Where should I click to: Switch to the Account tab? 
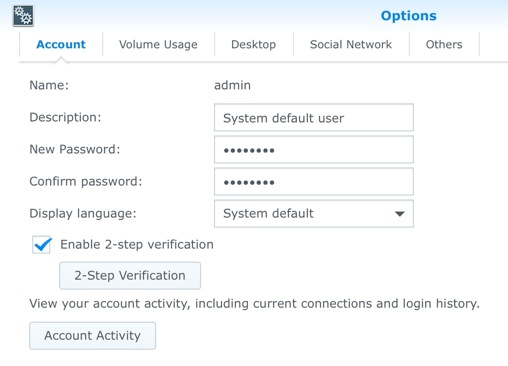point(61,44)
